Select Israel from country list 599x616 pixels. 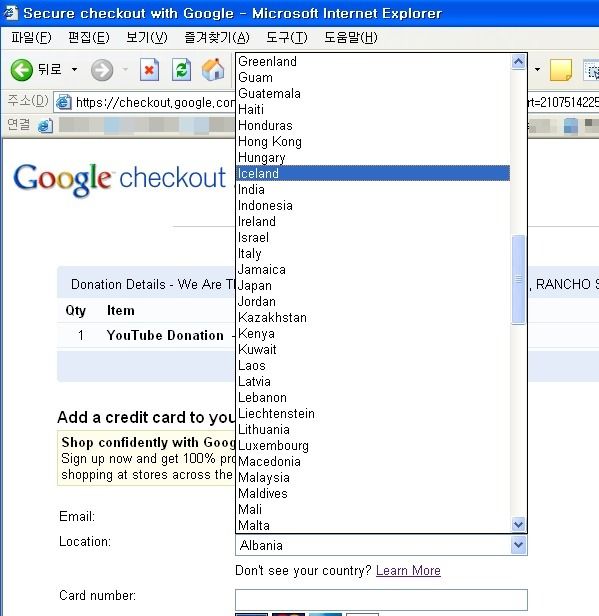click(373, 237)
